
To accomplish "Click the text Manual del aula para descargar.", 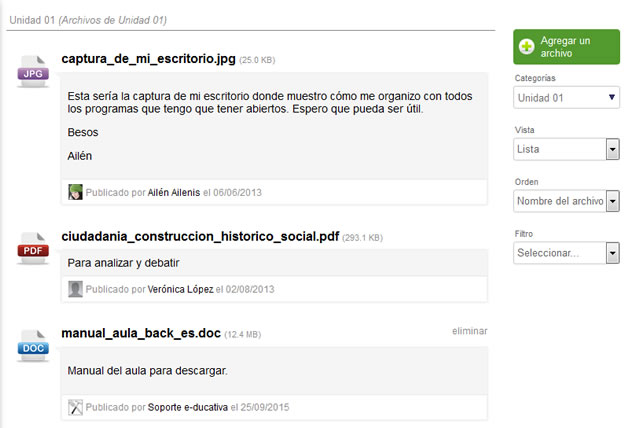I will point(147,371).
